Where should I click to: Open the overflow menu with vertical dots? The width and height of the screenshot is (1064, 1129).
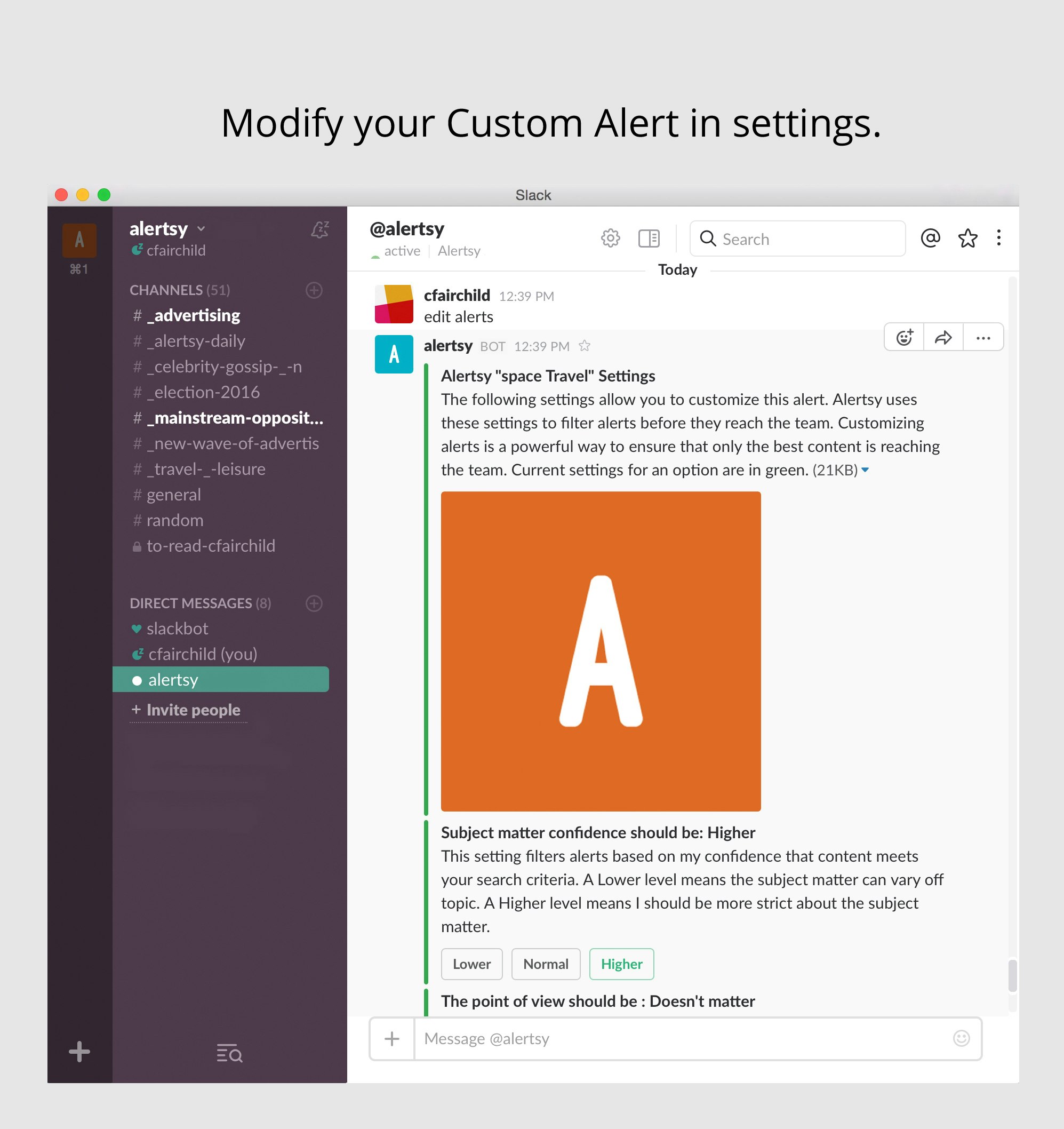click(x=998, y=238)
